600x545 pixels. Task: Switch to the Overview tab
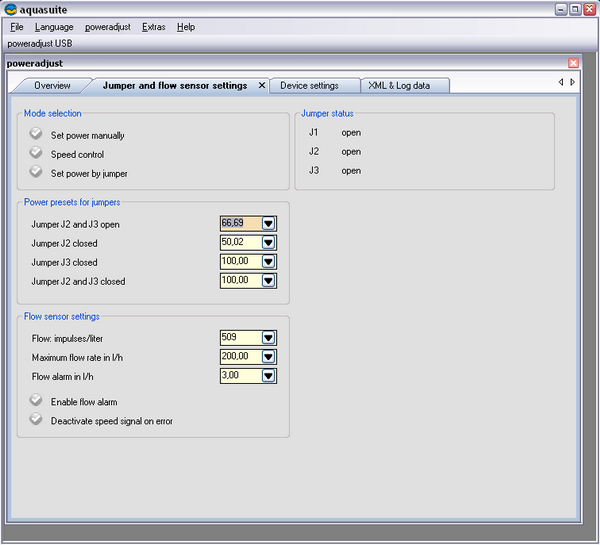pyautogui.click(x=52, y=85)
